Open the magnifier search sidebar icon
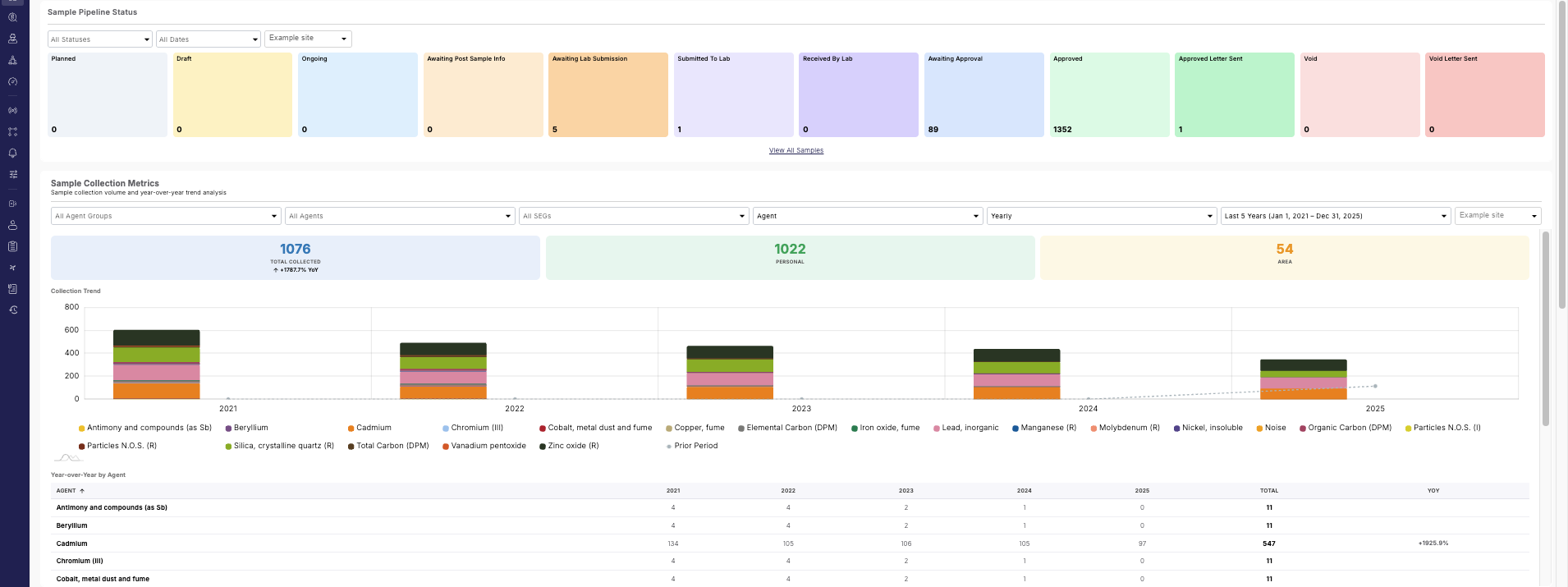This screenshot has height=587, width=1568. tap(12, 17)
